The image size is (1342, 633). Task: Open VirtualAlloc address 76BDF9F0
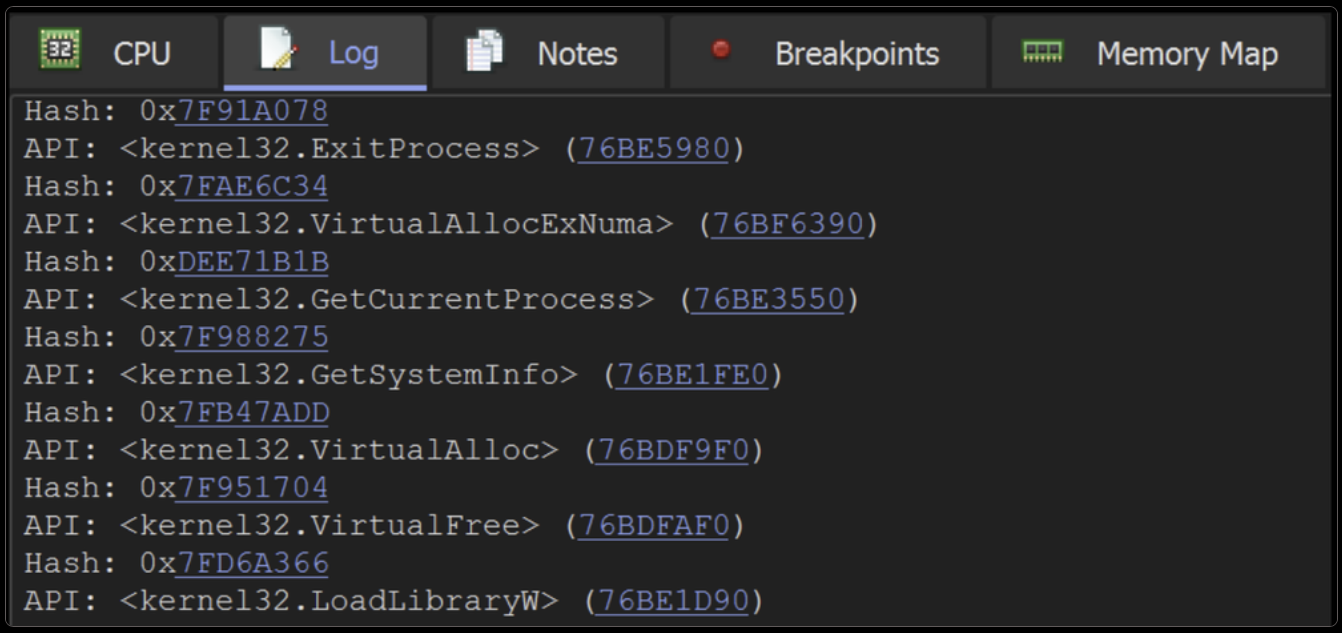672,450
